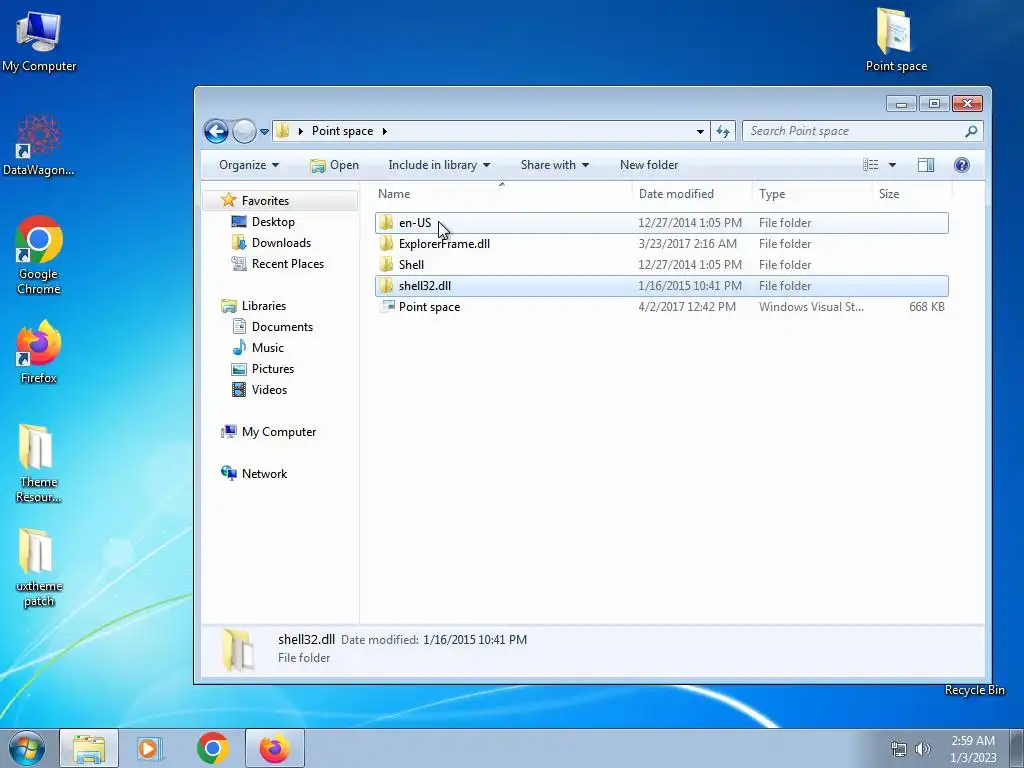Select the Shell folder icon
This screenshot has height=768, width=1024.
point(386,264)
